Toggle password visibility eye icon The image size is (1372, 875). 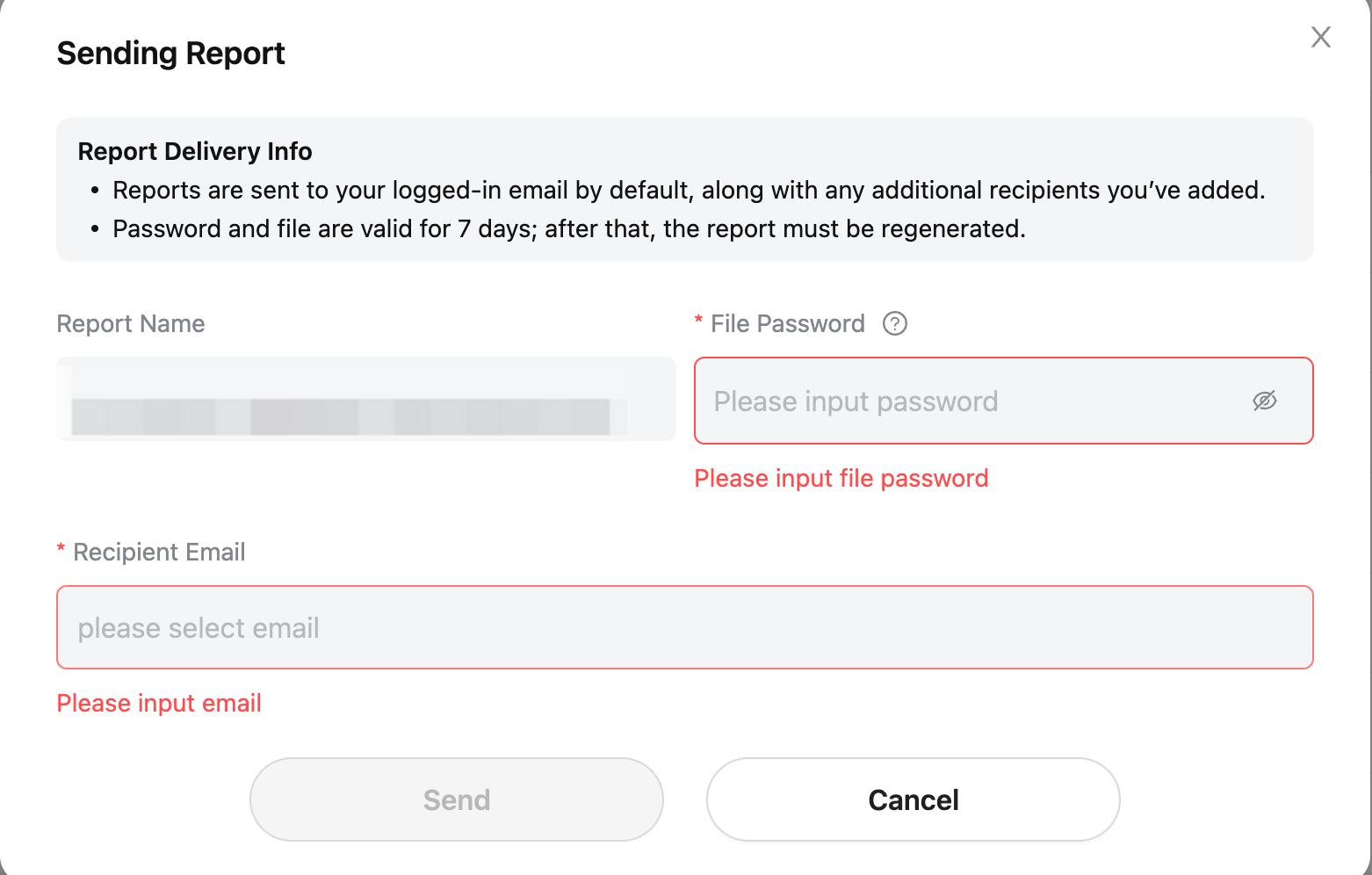click(x=1264, y=401)
